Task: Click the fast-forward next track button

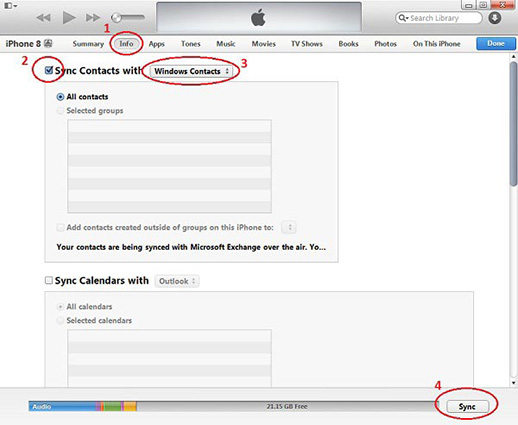Action: (x=93, y=17)
